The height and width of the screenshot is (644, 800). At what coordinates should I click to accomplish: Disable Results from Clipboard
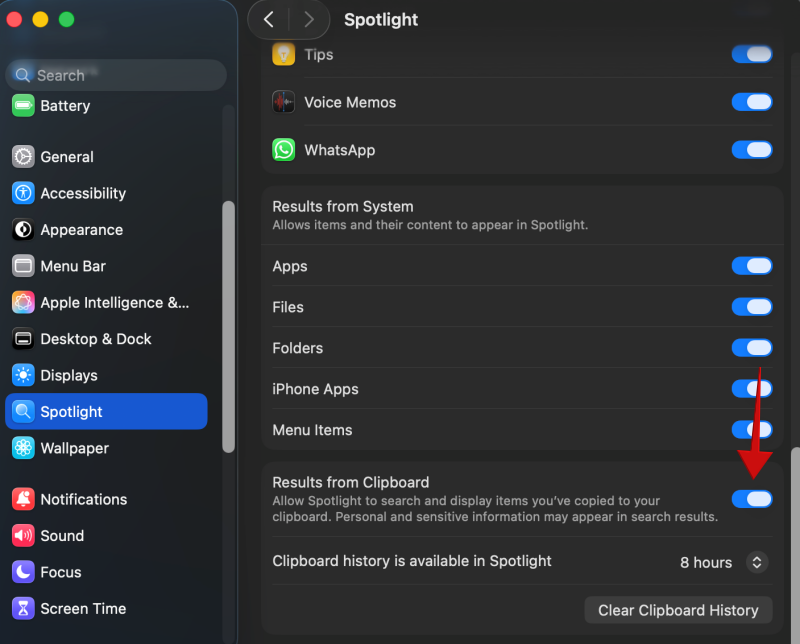click(x=752, y=499)
